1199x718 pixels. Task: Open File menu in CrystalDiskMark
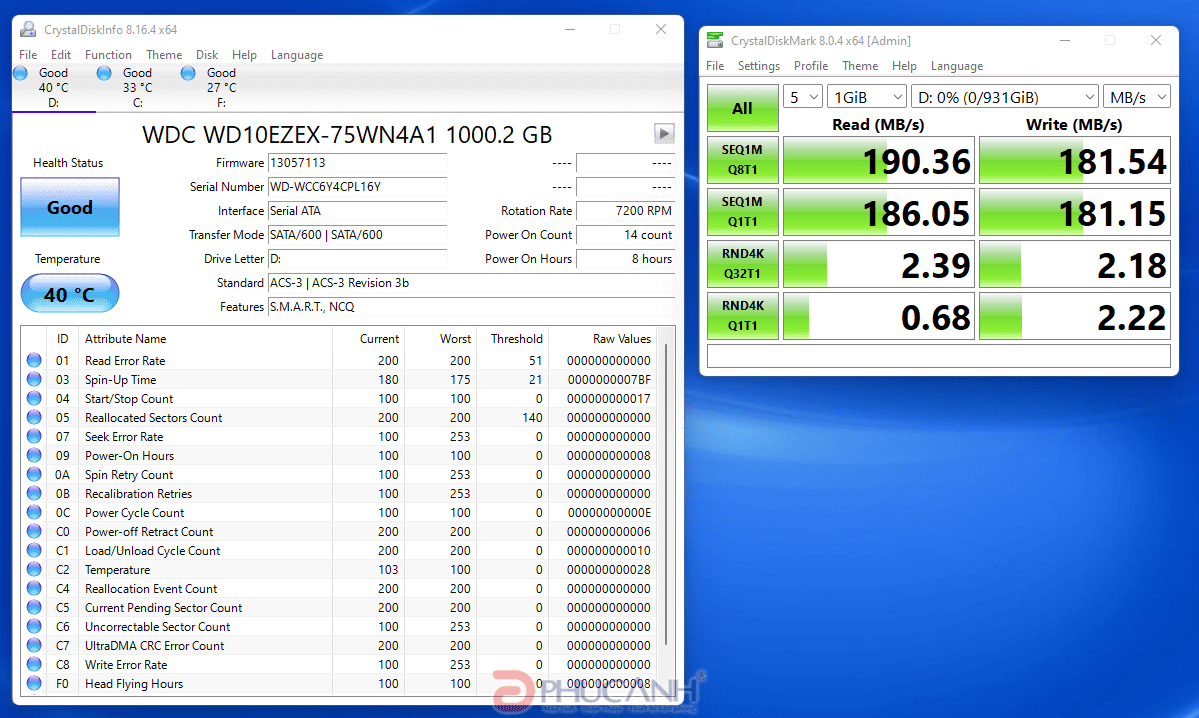pyautogui.click(x=715, y=66)
